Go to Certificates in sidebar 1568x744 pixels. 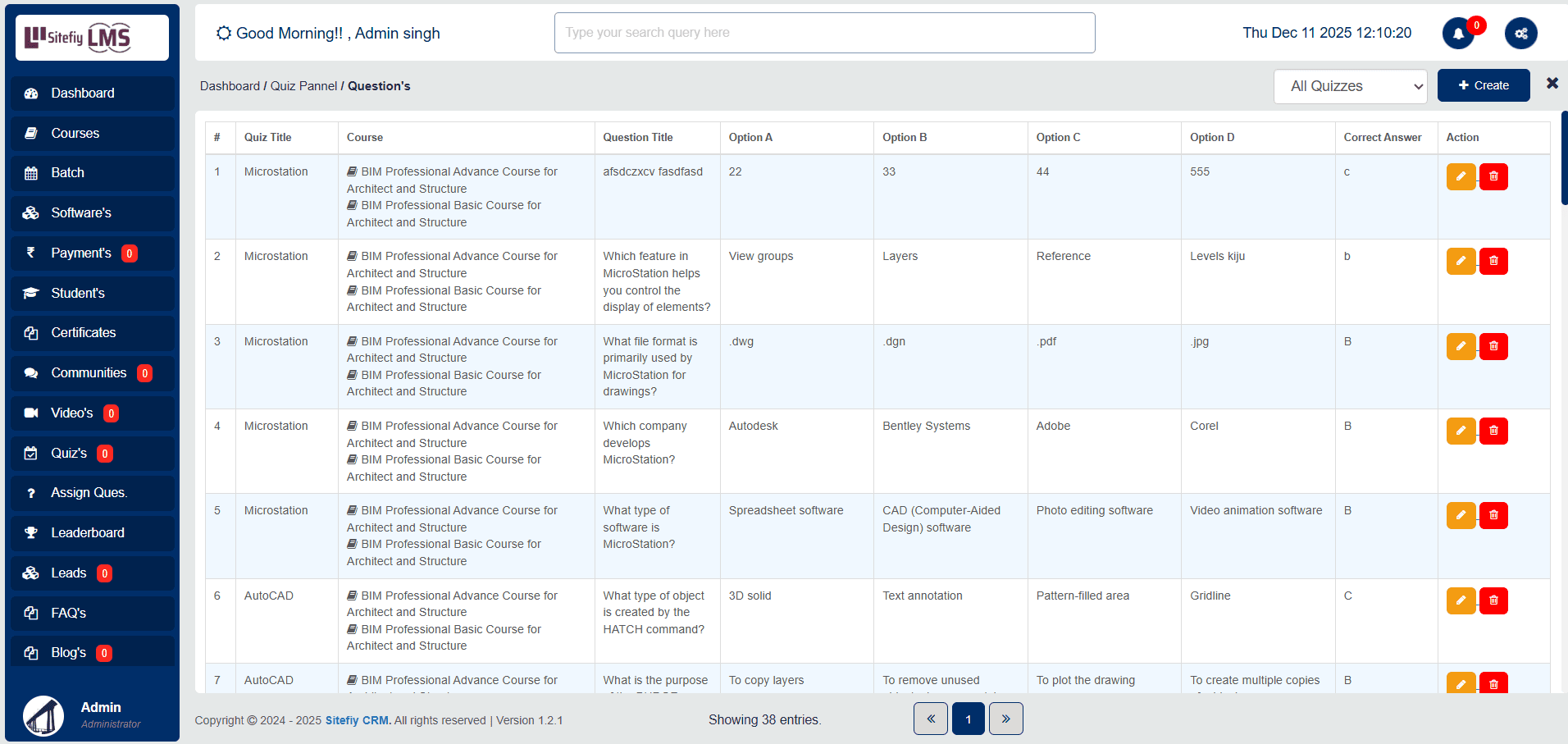84,333
